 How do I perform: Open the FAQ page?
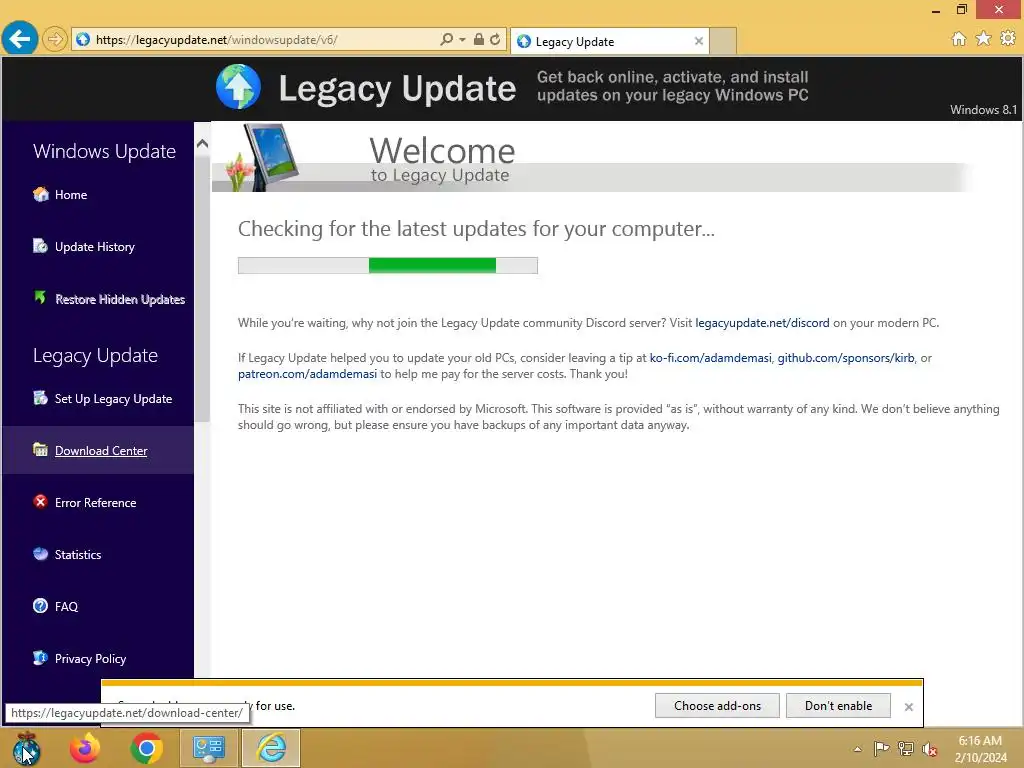(x=66, y=607)
